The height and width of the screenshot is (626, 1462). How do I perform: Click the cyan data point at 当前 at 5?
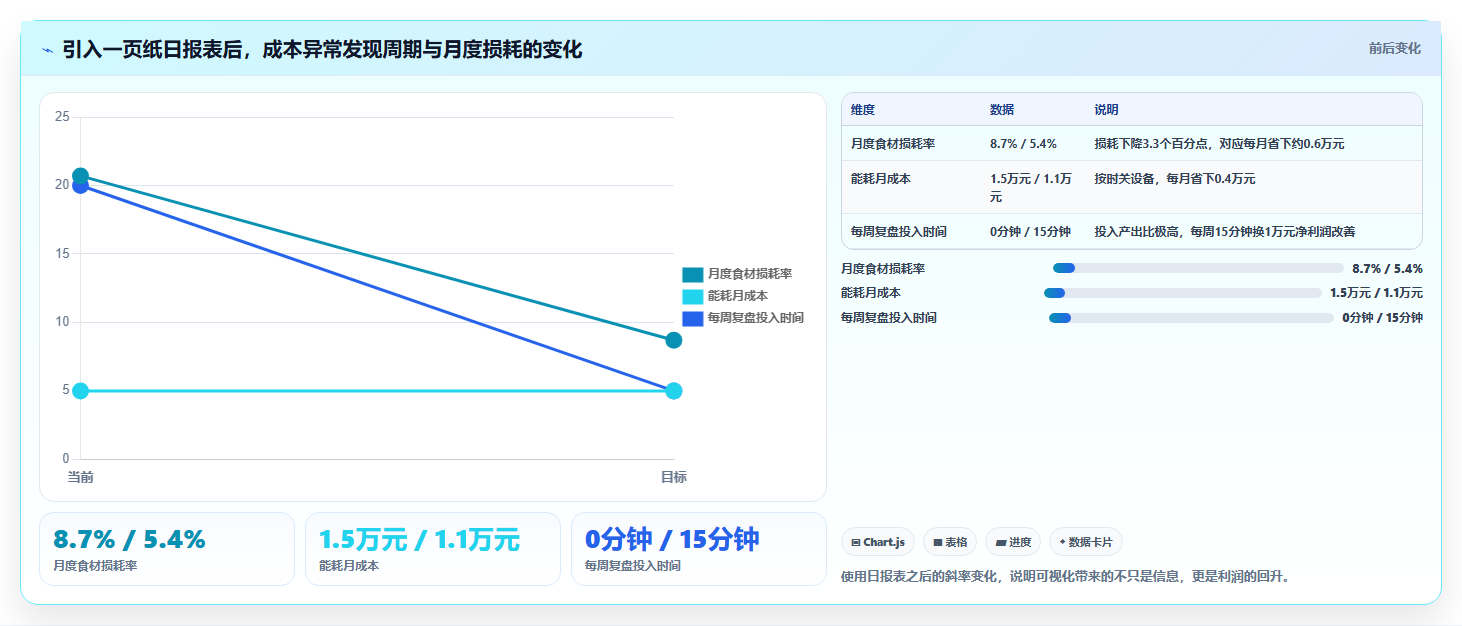tap(81, 391)
